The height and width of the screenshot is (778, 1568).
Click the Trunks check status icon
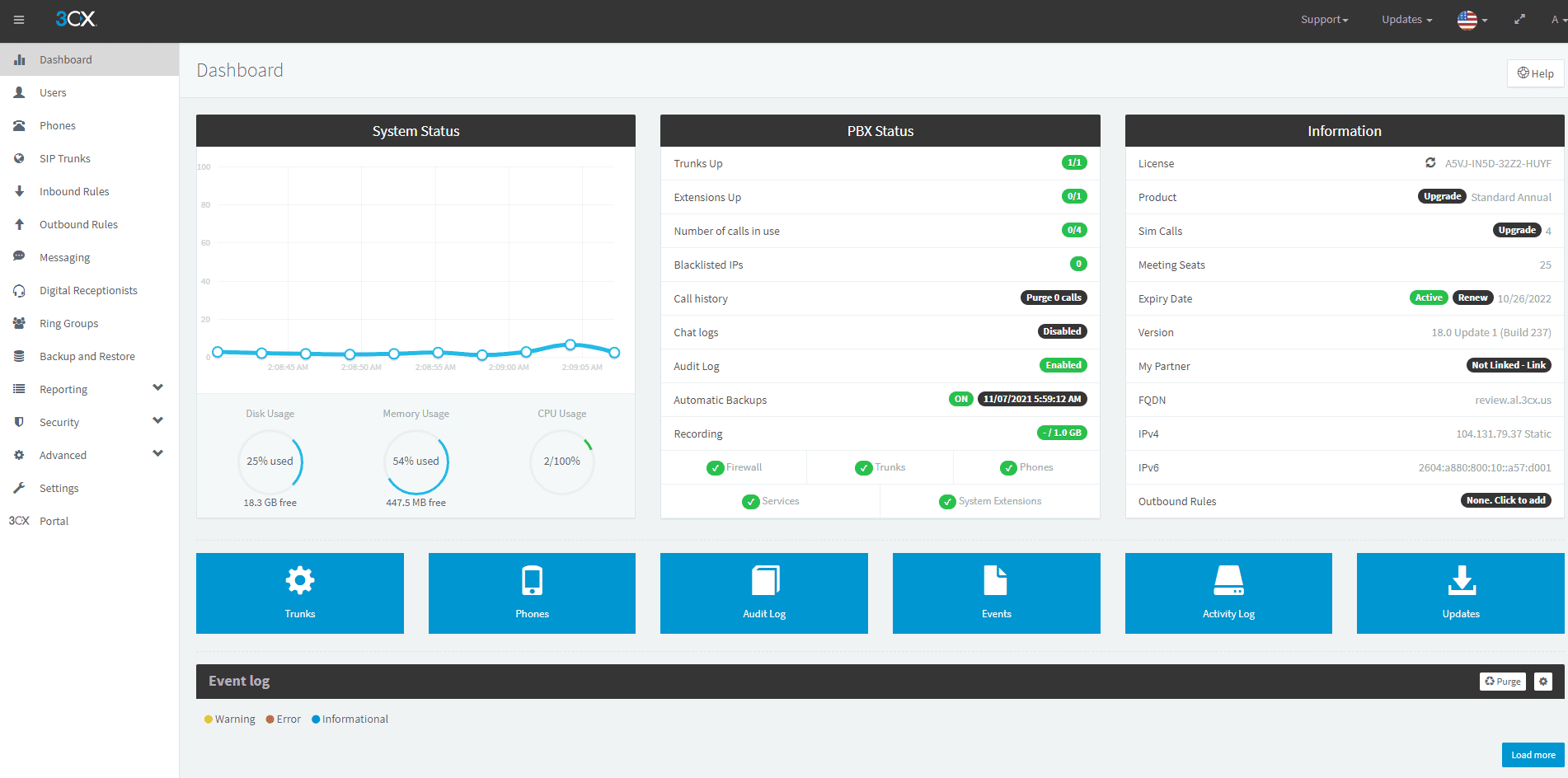[863, 468]
